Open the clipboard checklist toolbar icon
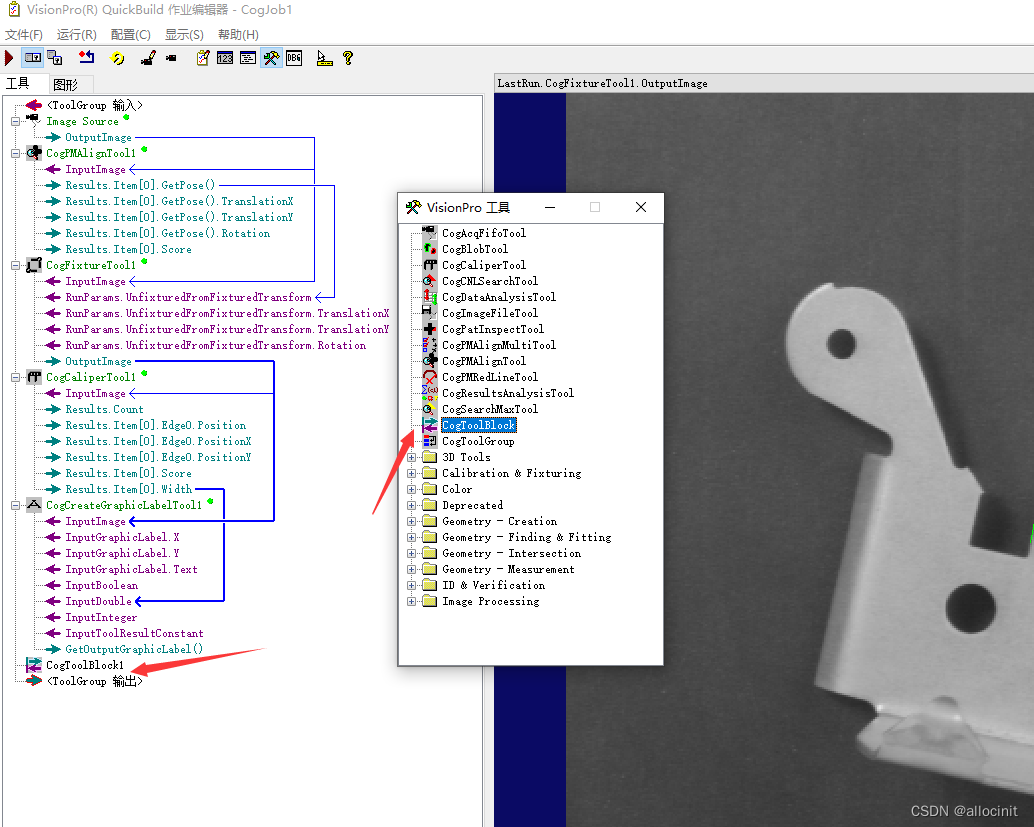 coord(203,58)
